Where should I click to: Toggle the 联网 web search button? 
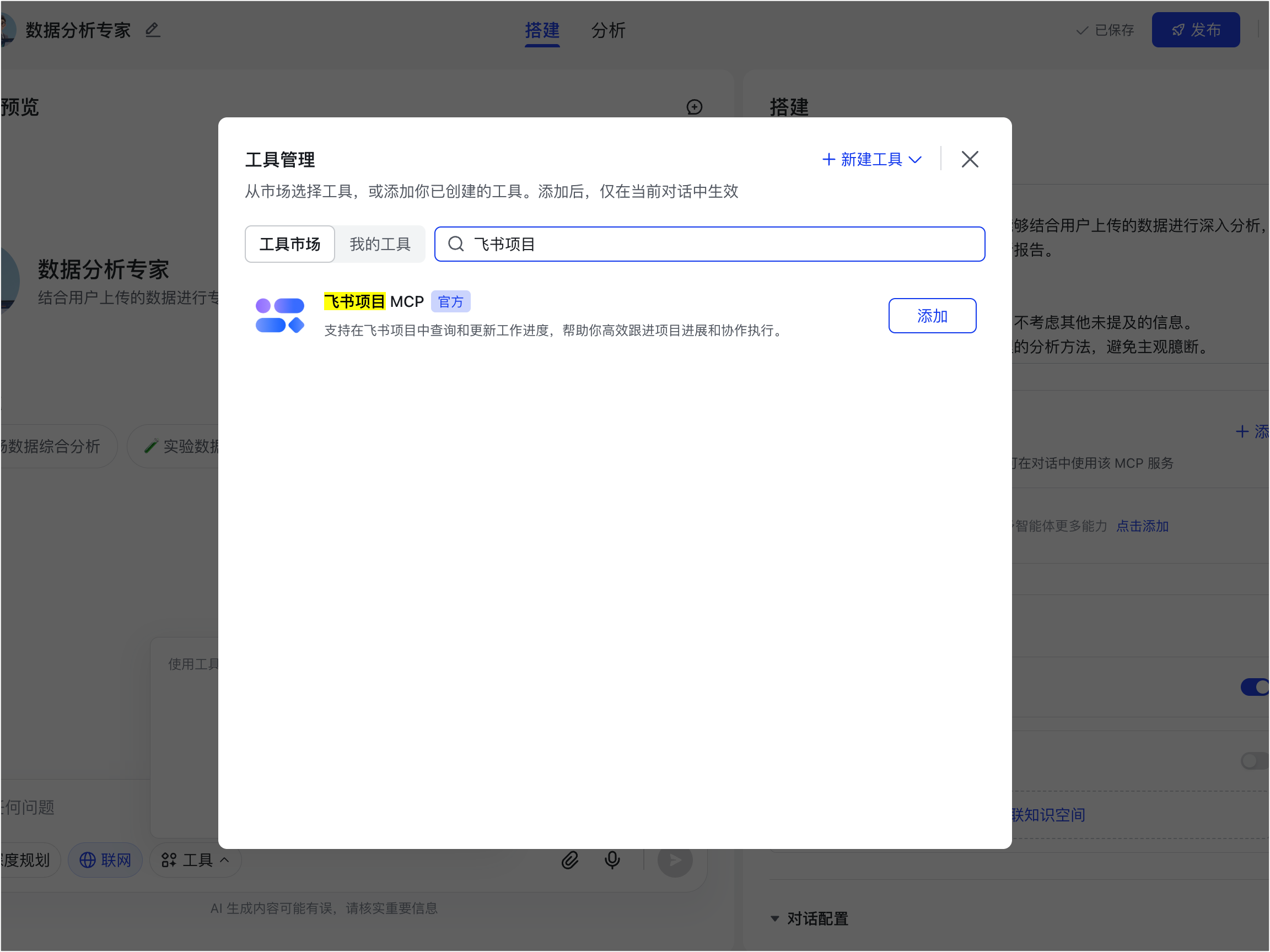pyautogui.click(x=105, y=859)
